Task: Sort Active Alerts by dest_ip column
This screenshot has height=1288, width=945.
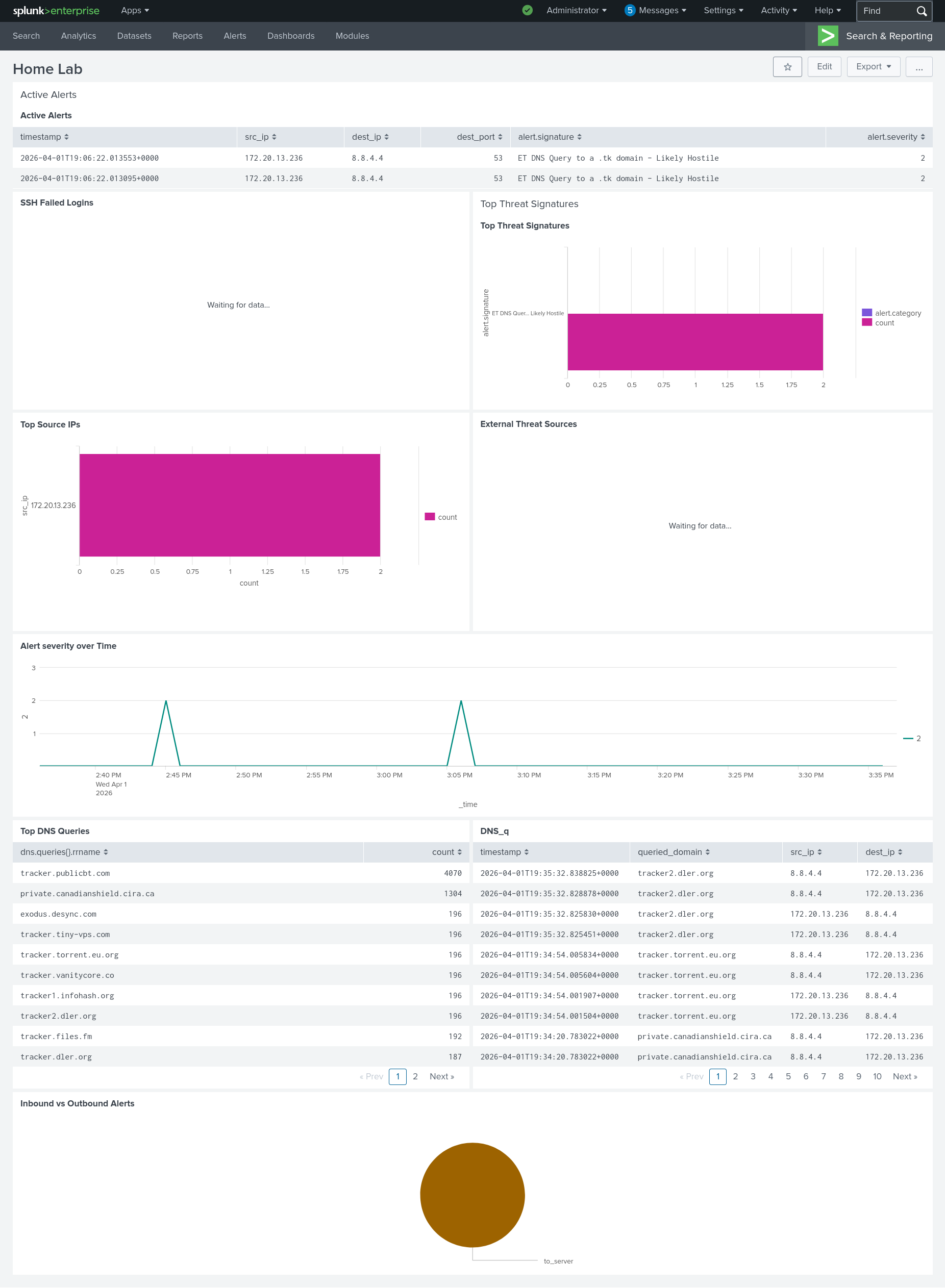Action: [370, 137]
